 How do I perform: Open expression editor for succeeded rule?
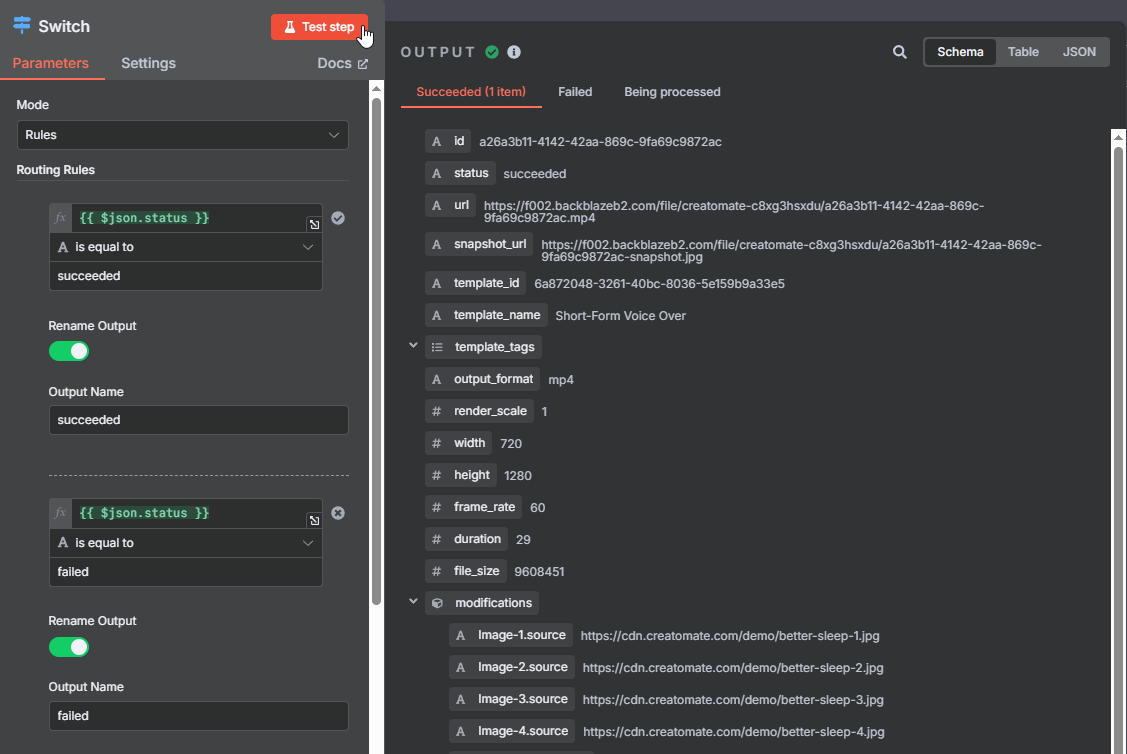click(314, 225)
